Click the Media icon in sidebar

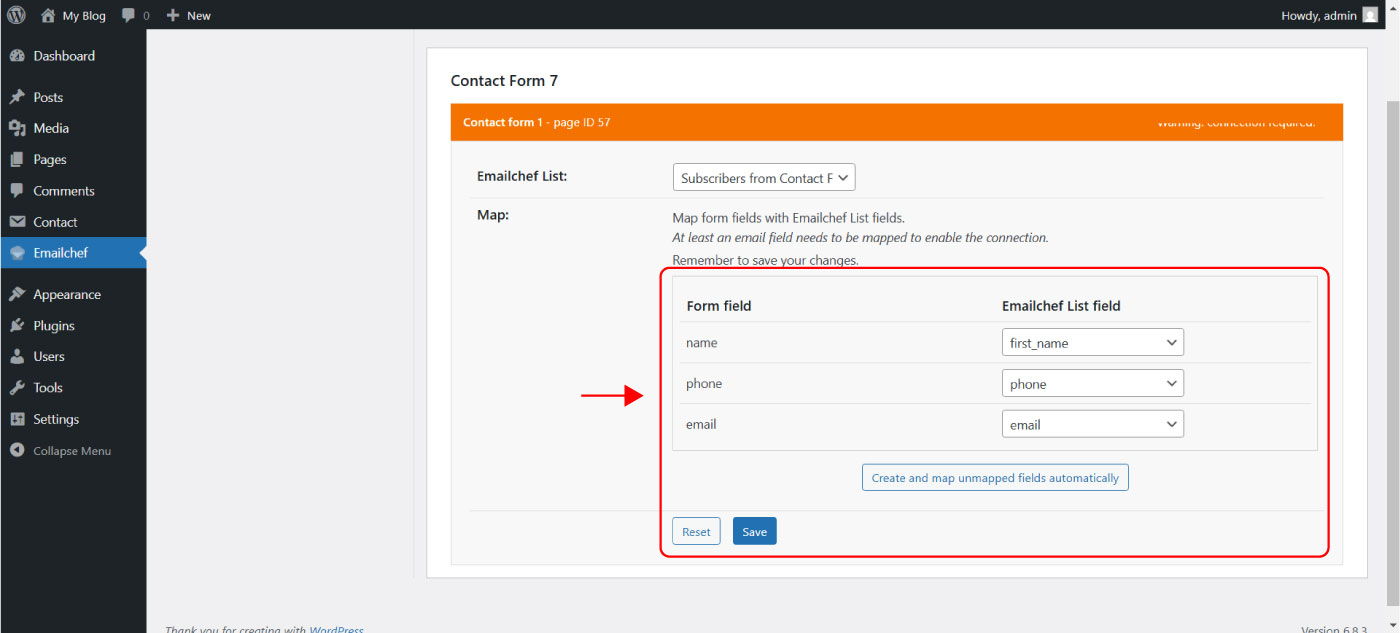point(17,128)
